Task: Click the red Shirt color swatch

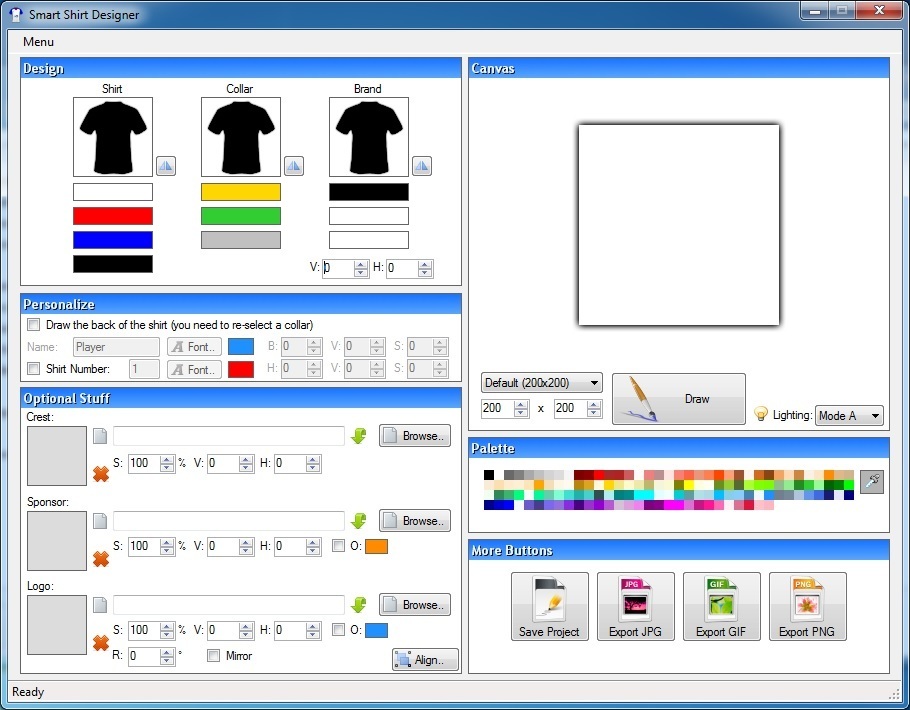Action: pyautogui.click(x=113, y=216)
